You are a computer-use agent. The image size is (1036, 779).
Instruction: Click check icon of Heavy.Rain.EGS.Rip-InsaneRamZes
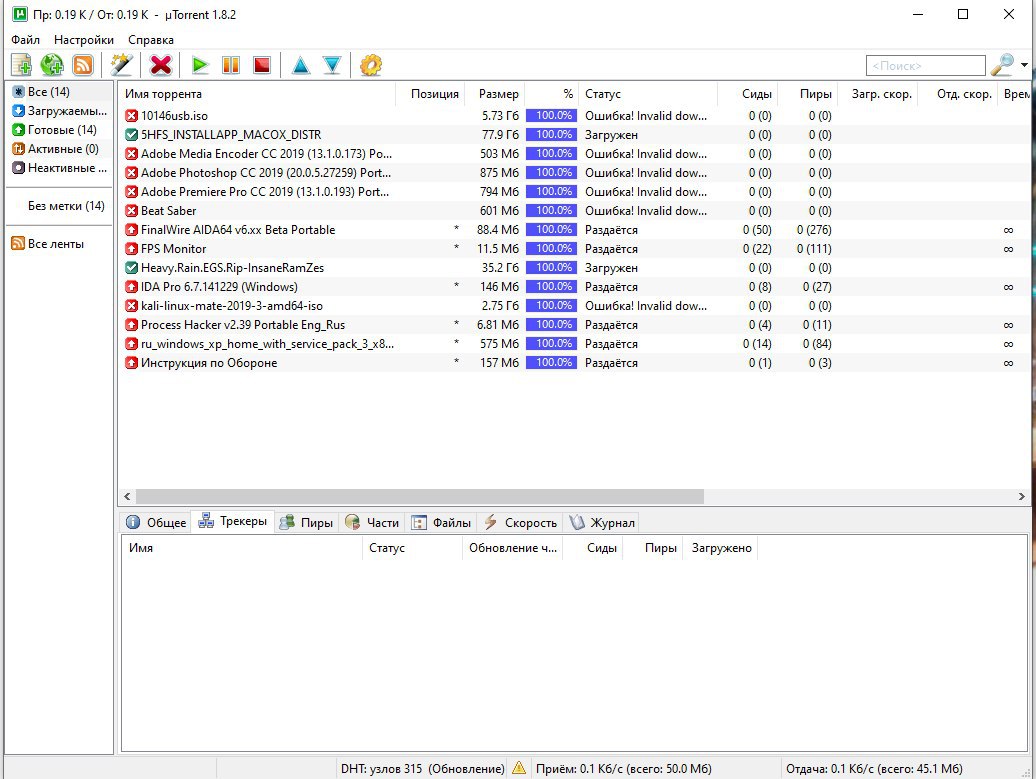click(x=131, y=268)
